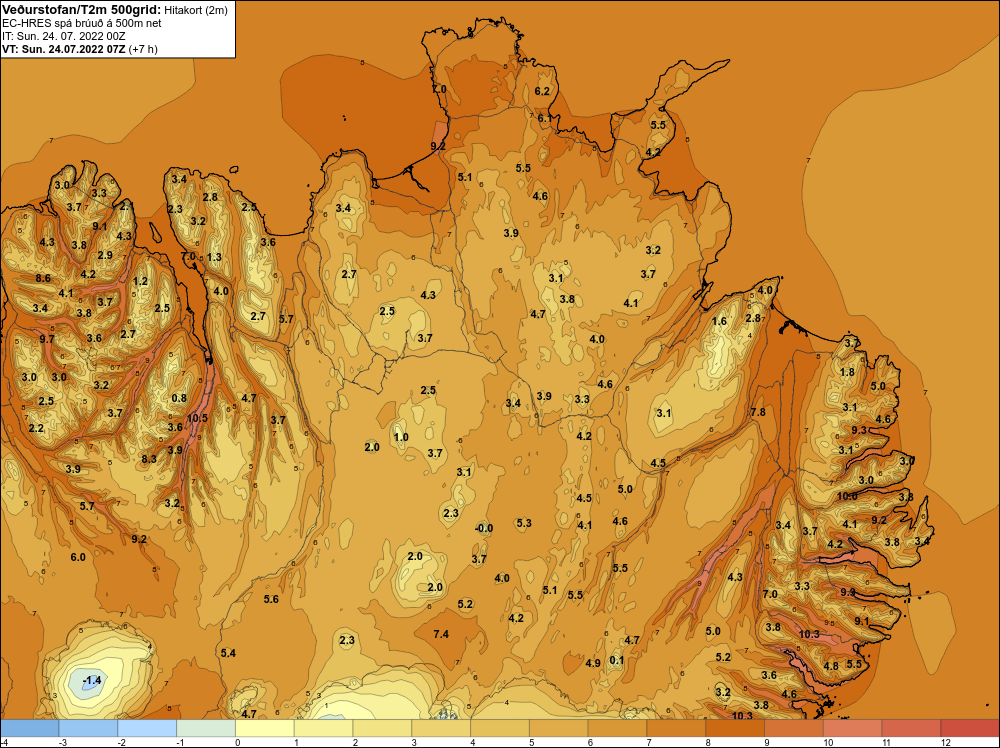Select the '1.6' temperature value

[719, 321]
